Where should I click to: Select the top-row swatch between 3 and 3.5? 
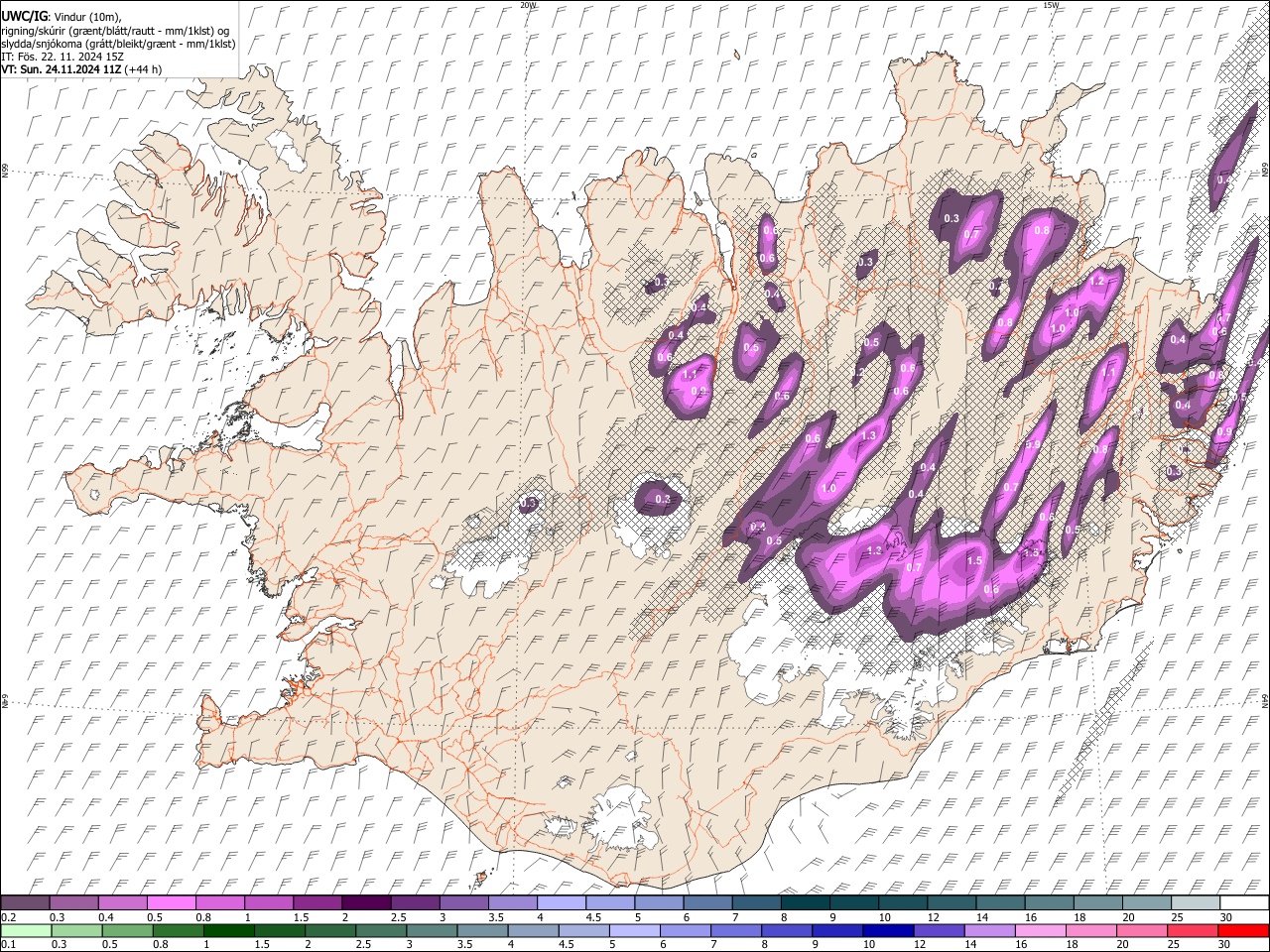click(462, 902)
